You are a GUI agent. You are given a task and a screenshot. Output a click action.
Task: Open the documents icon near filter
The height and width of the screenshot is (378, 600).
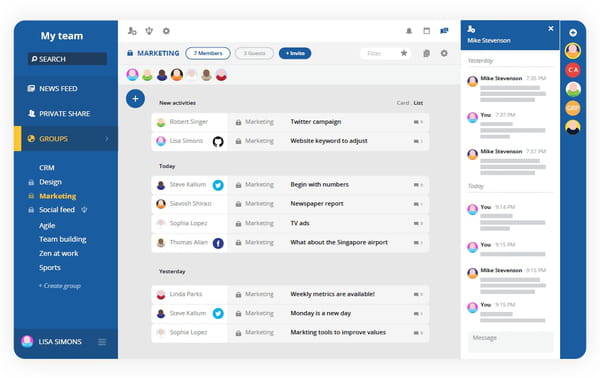tap(426, 54)
